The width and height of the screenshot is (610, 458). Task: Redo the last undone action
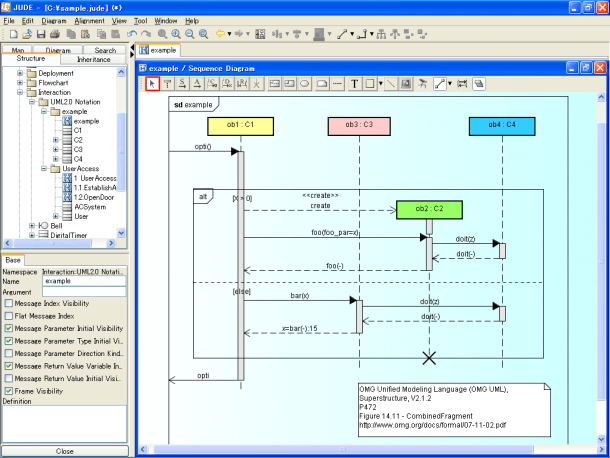tap(146, 34)
